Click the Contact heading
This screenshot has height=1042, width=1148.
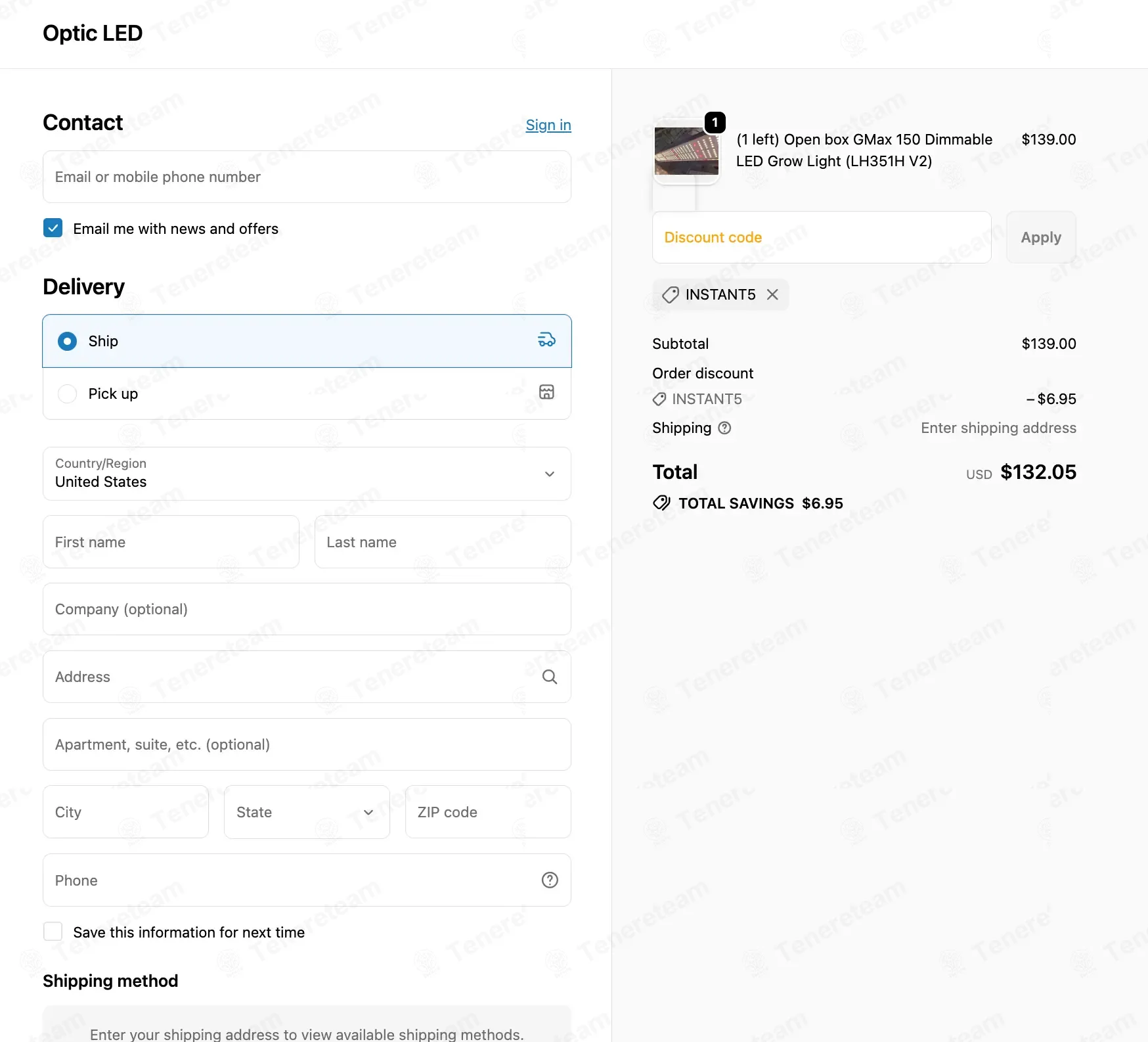click(x=83, y=122)
